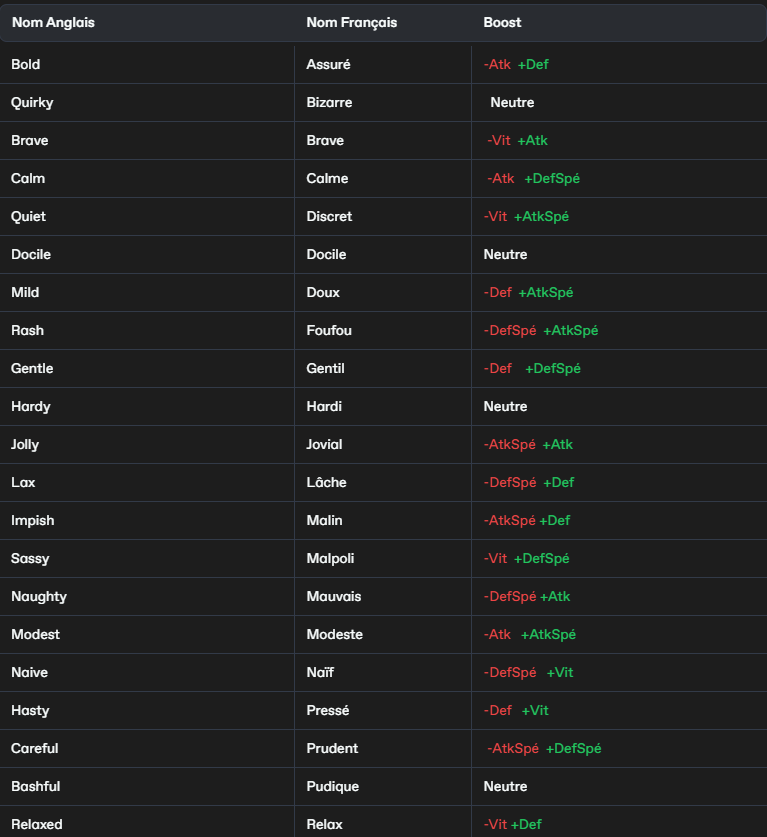Select the Jolly nature row name
Image resolution: width=767 pixels, height=837 pixels.
click(x=25, y=445)
